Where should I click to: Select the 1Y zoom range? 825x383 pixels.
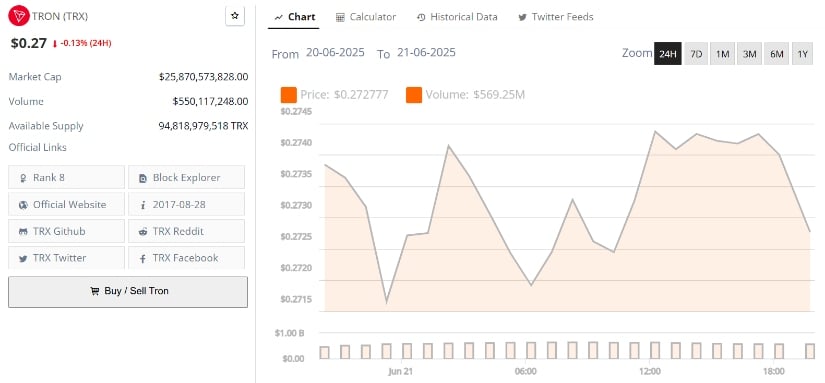(x=802, y=54)
